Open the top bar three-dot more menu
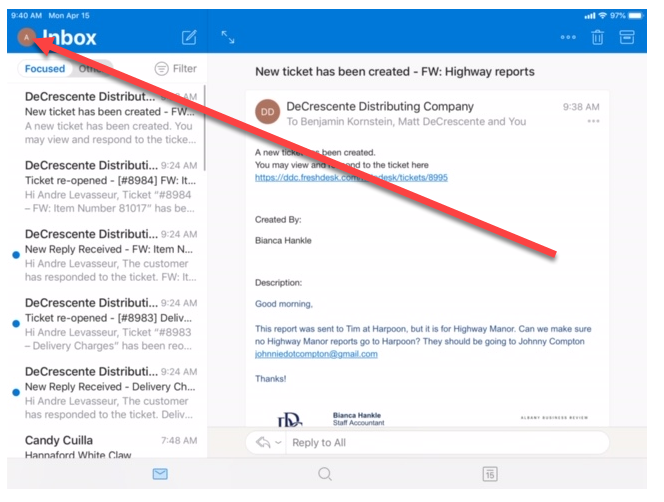 coord(568,37)
